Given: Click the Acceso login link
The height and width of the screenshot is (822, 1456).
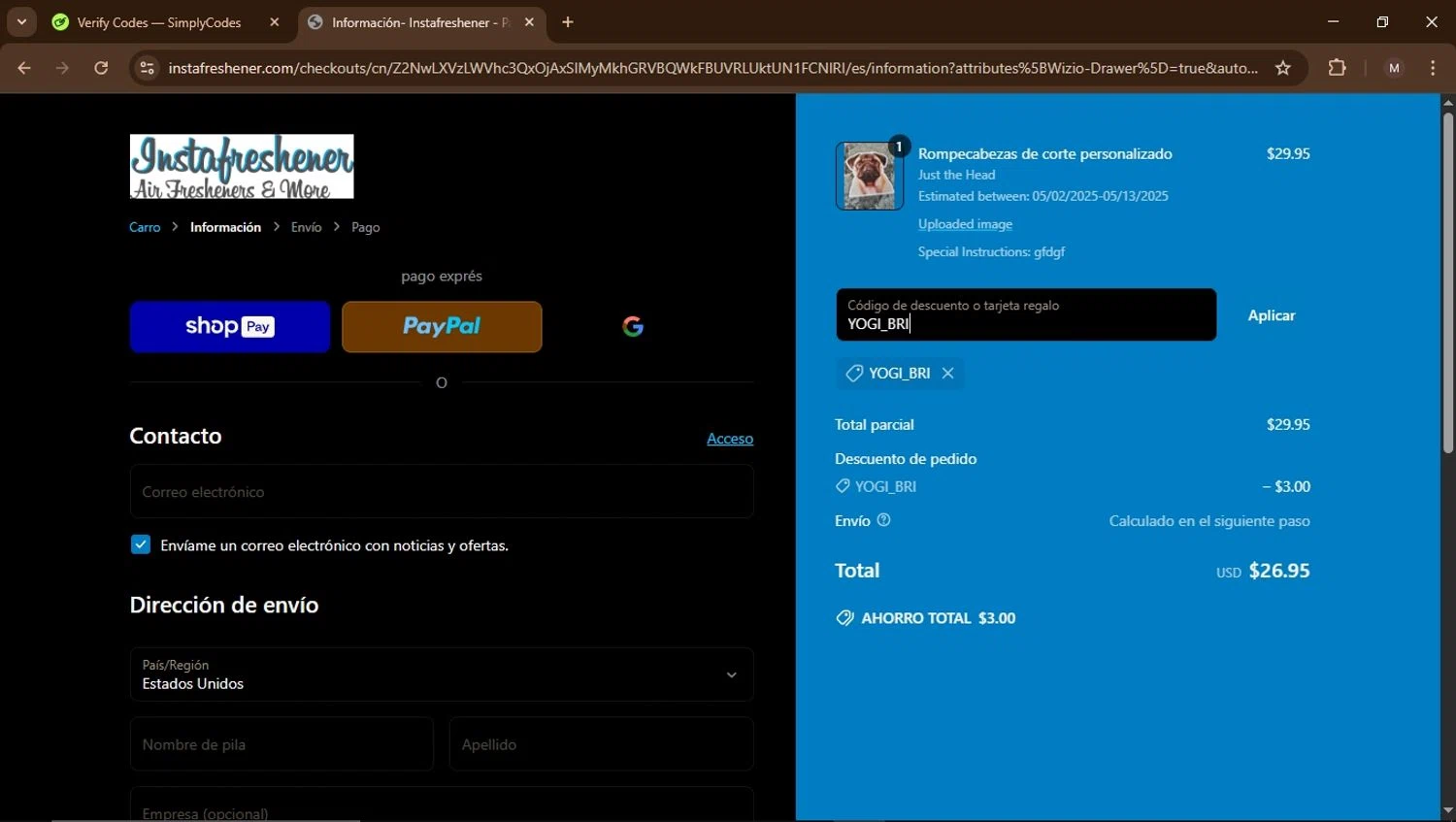Looking at the screenshot, I should pyautogui.click(x=730, y=439).
